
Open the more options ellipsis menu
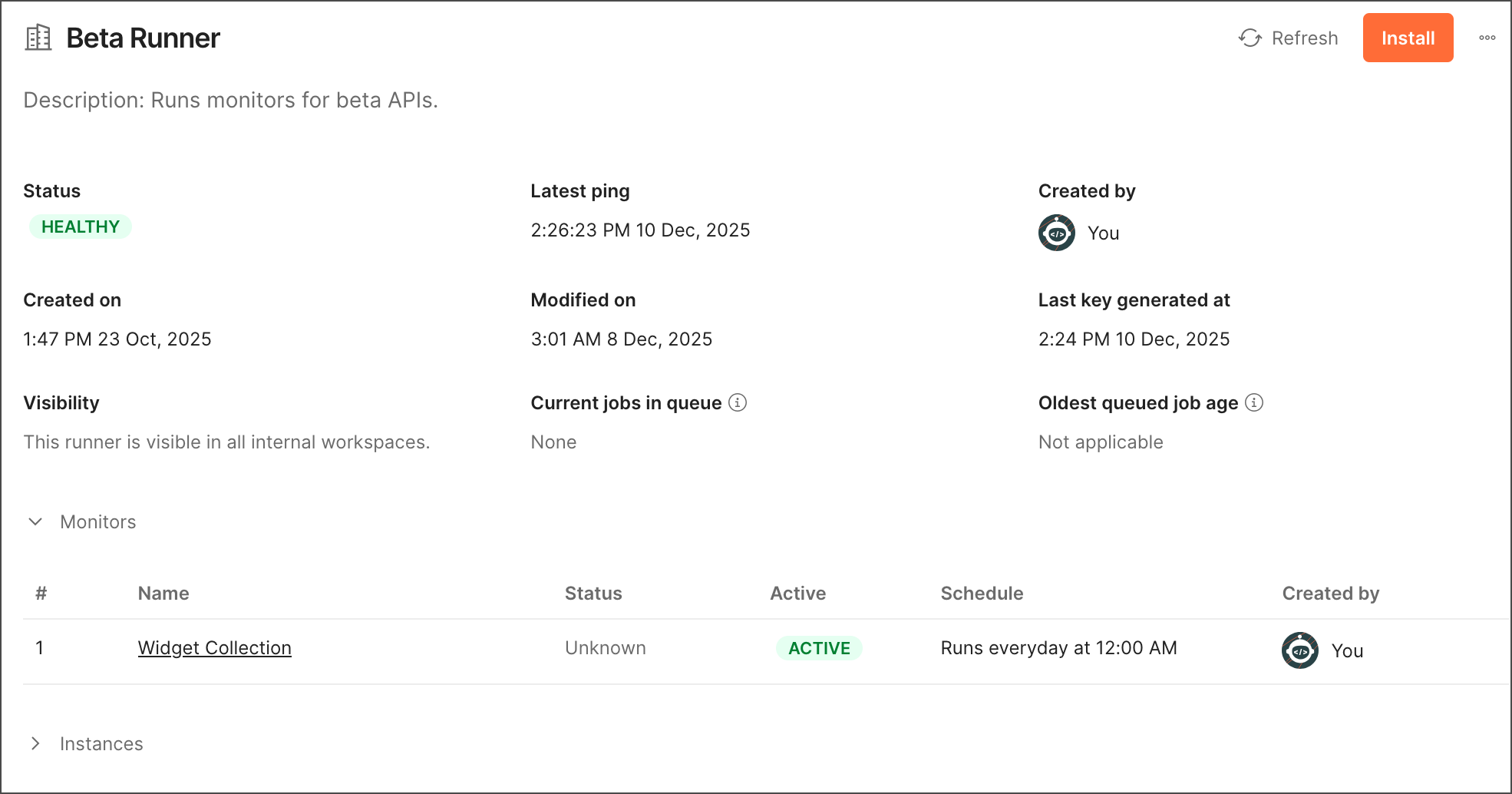point(1487,38)
